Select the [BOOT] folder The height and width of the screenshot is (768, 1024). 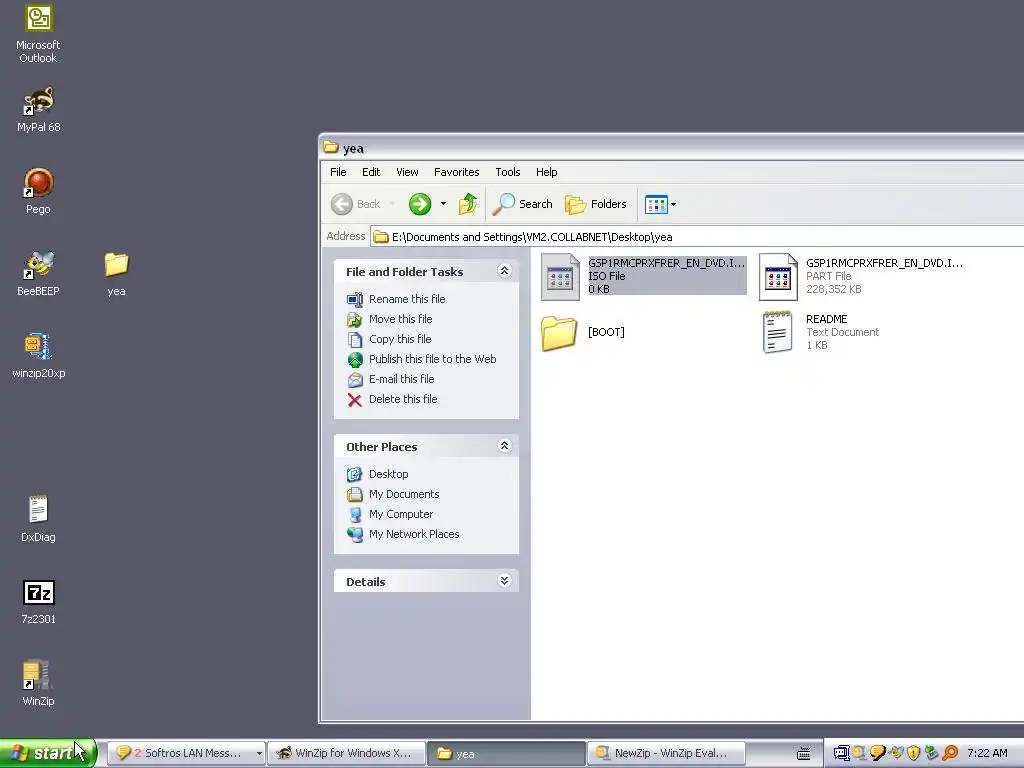pyautogui.click(x=583, y=332)
